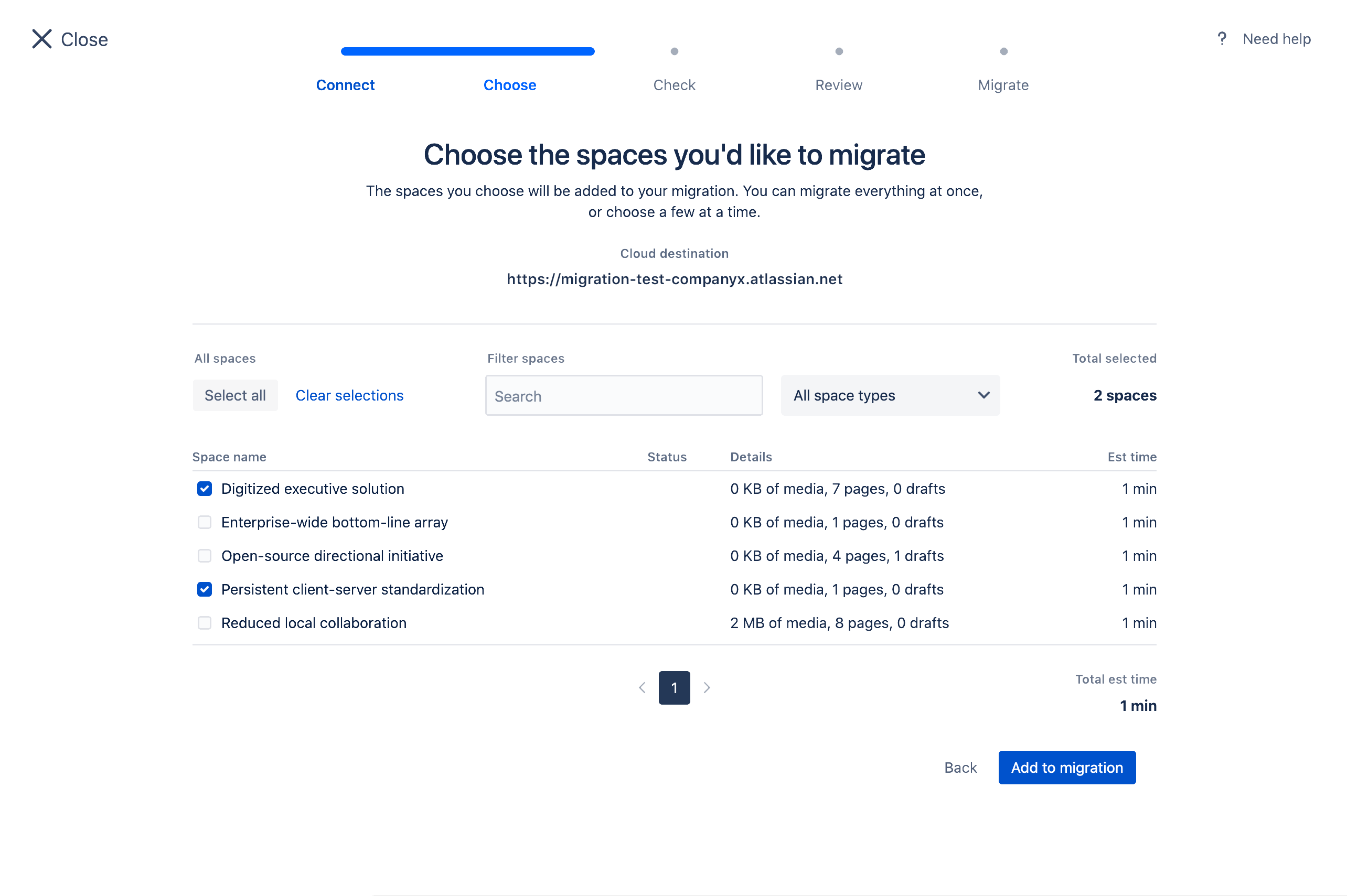Click the X close icon
The image size is (1347, 896).
click(42, 39)
